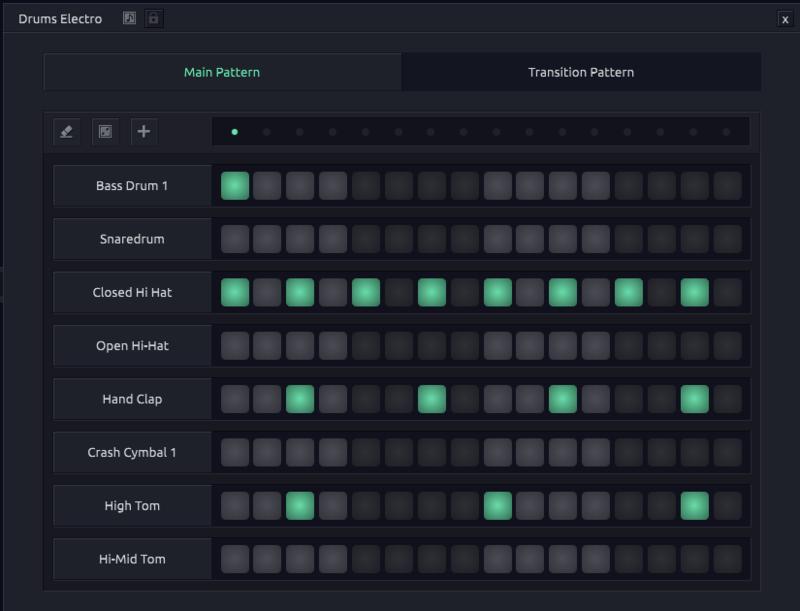Click the Hi-Mid Tom instrument label
800x611 pixels.
132,559
